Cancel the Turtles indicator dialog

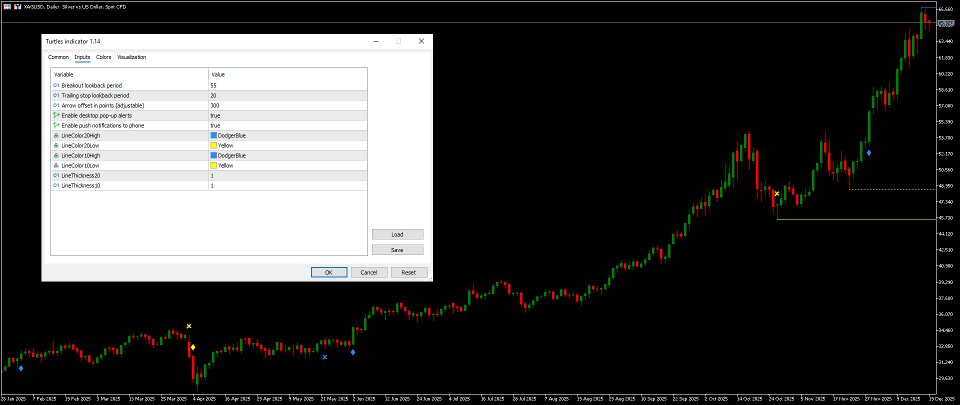pos(369,272)
